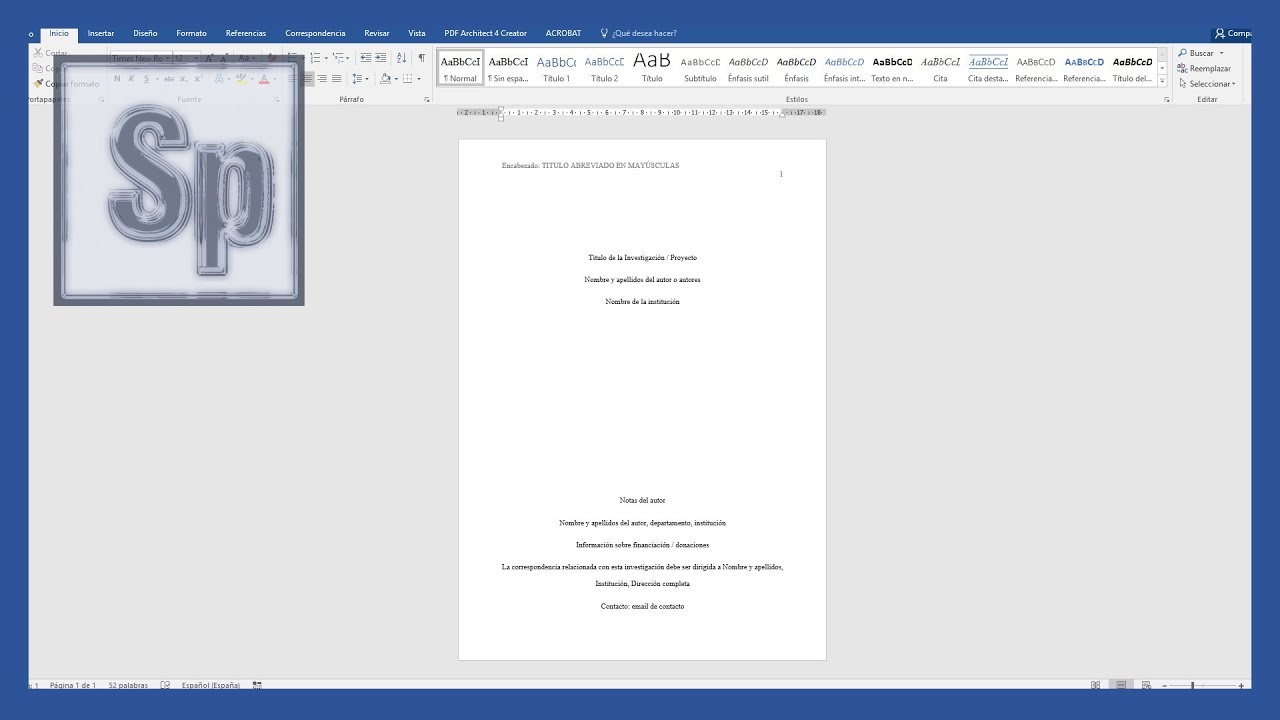Click Buscar search button
Image resolution: width=1280 pixels, height=720 pixels.
[x=1195, y=53]
